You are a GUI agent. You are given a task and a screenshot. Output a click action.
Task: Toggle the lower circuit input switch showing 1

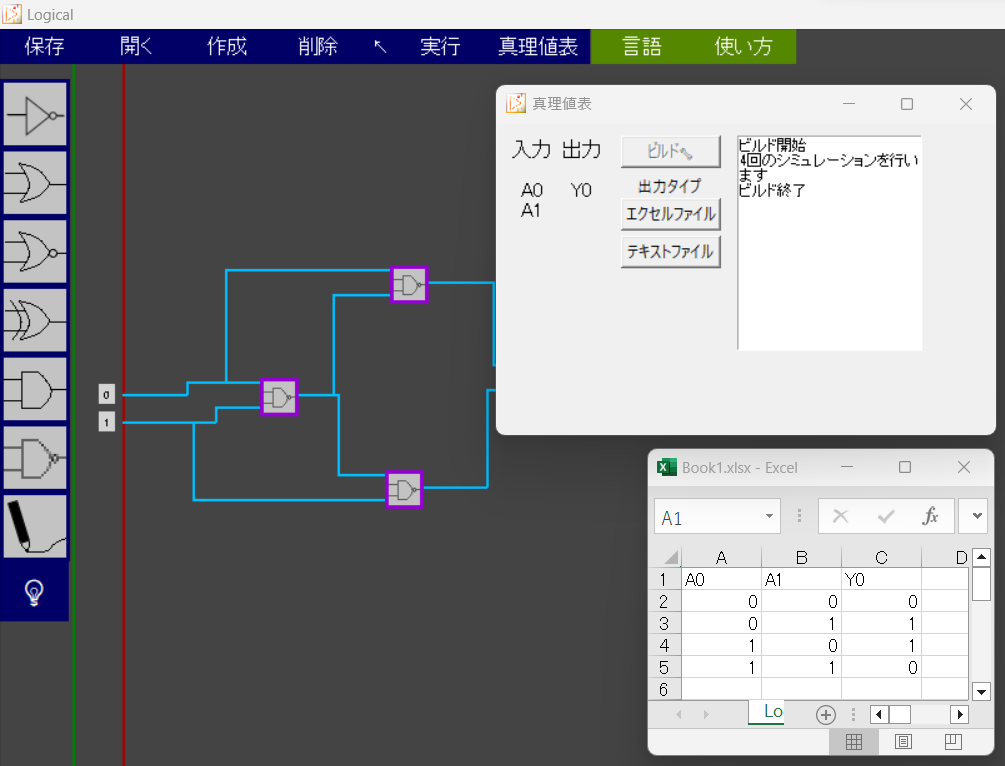105,422
